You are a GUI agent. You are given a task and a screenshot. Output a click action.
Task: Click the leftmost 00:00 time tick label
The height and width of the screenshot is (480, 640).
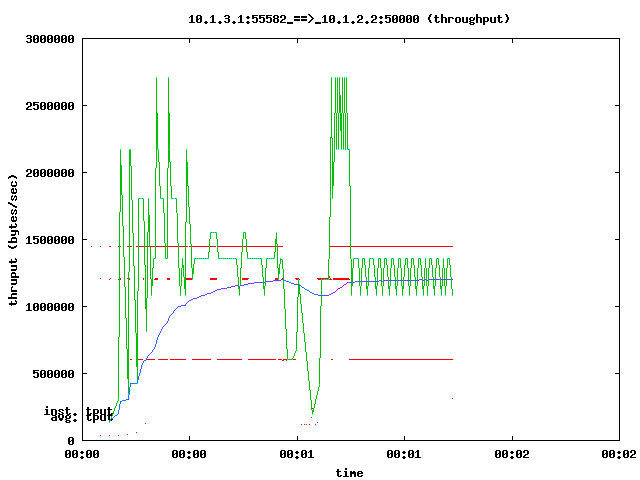82,454
